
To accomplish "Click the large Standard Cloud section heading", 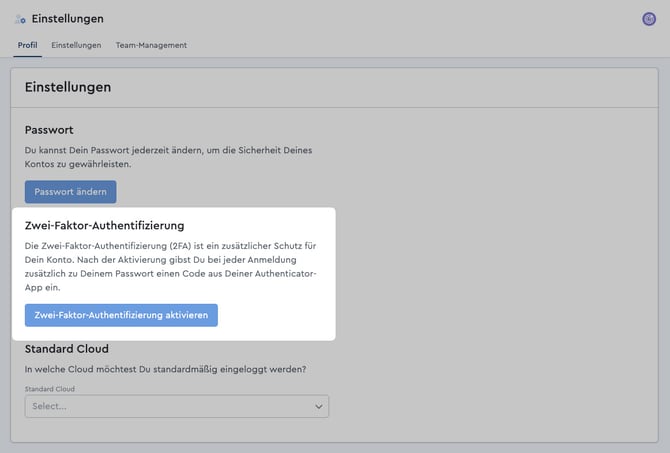I will pyautogui.click(x=66, y=349).
